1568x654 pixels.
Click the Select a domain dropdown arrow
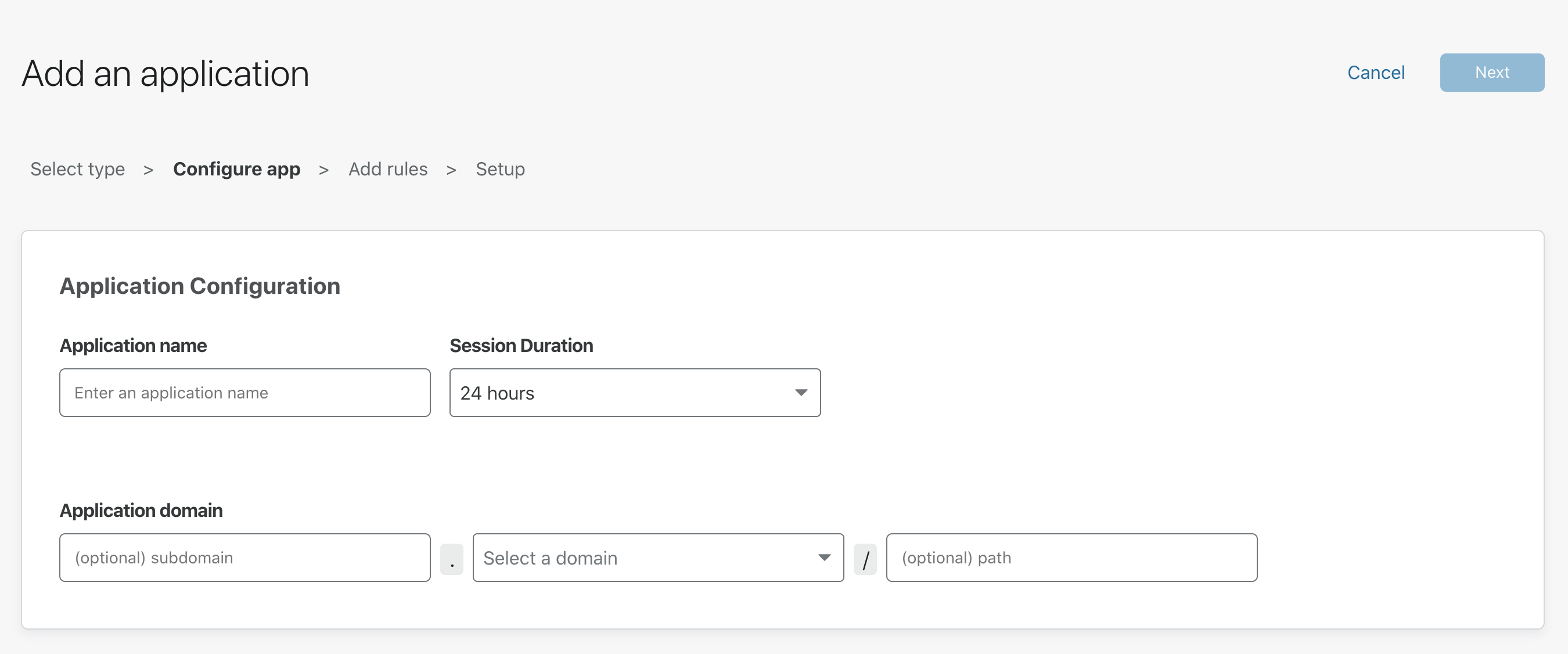click(x=825, y=557)
